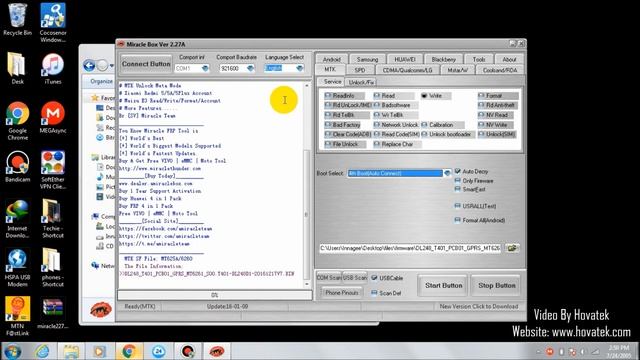The height and width of the screenshot is (360, 640).
Task: Open SoftEther VPN Client desktop icon
Action: point(53,170)
